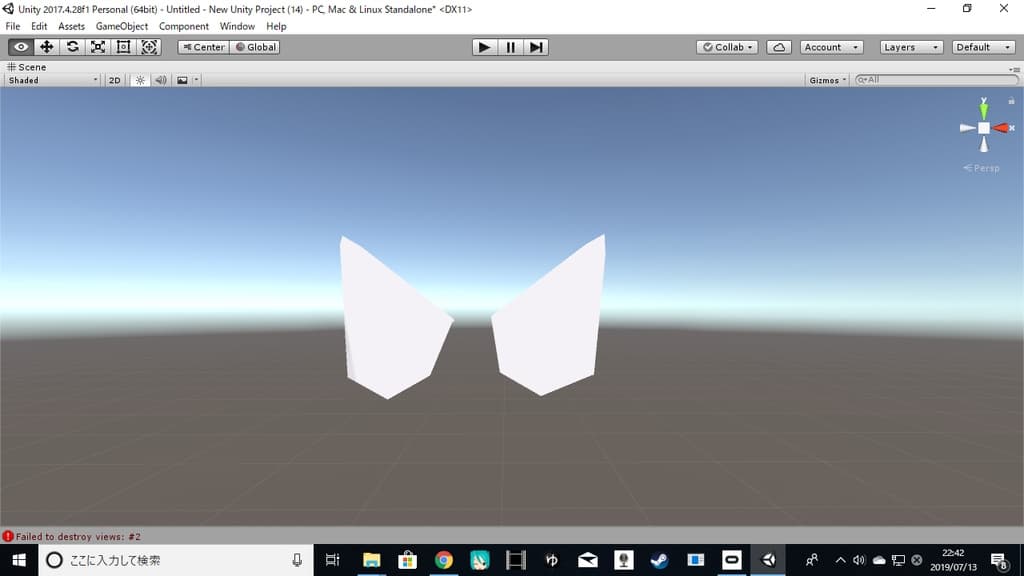The height and width of the screenshot is (576, 1024).
Task: Select the Hand (view) tool
Action: coord(21,47)
